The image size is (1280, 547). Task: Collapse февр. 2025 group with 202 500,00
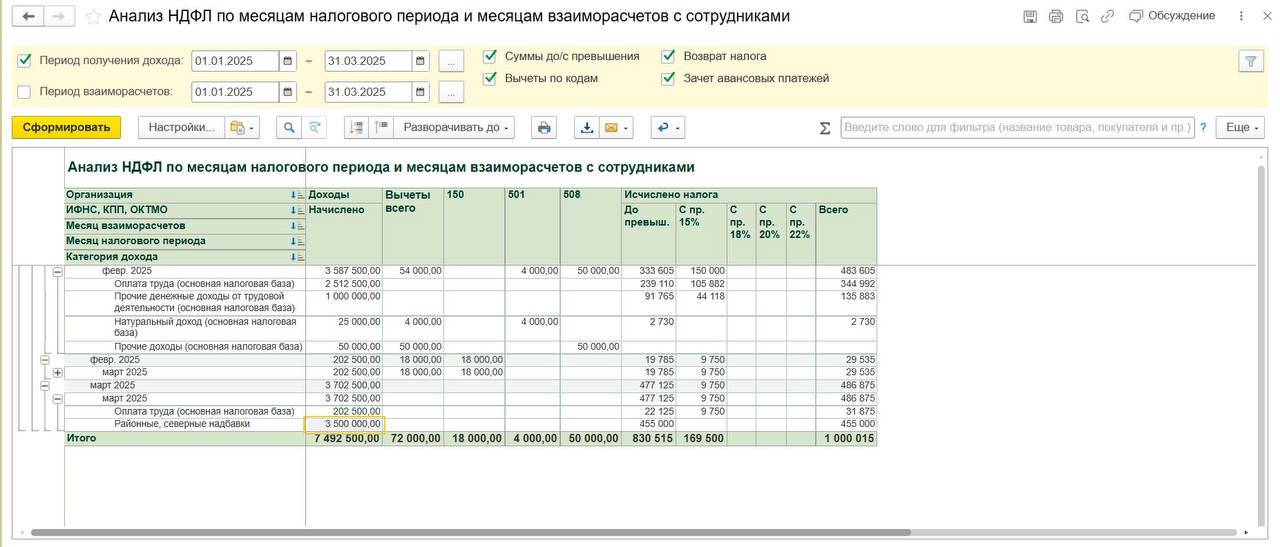click(44, 359)
